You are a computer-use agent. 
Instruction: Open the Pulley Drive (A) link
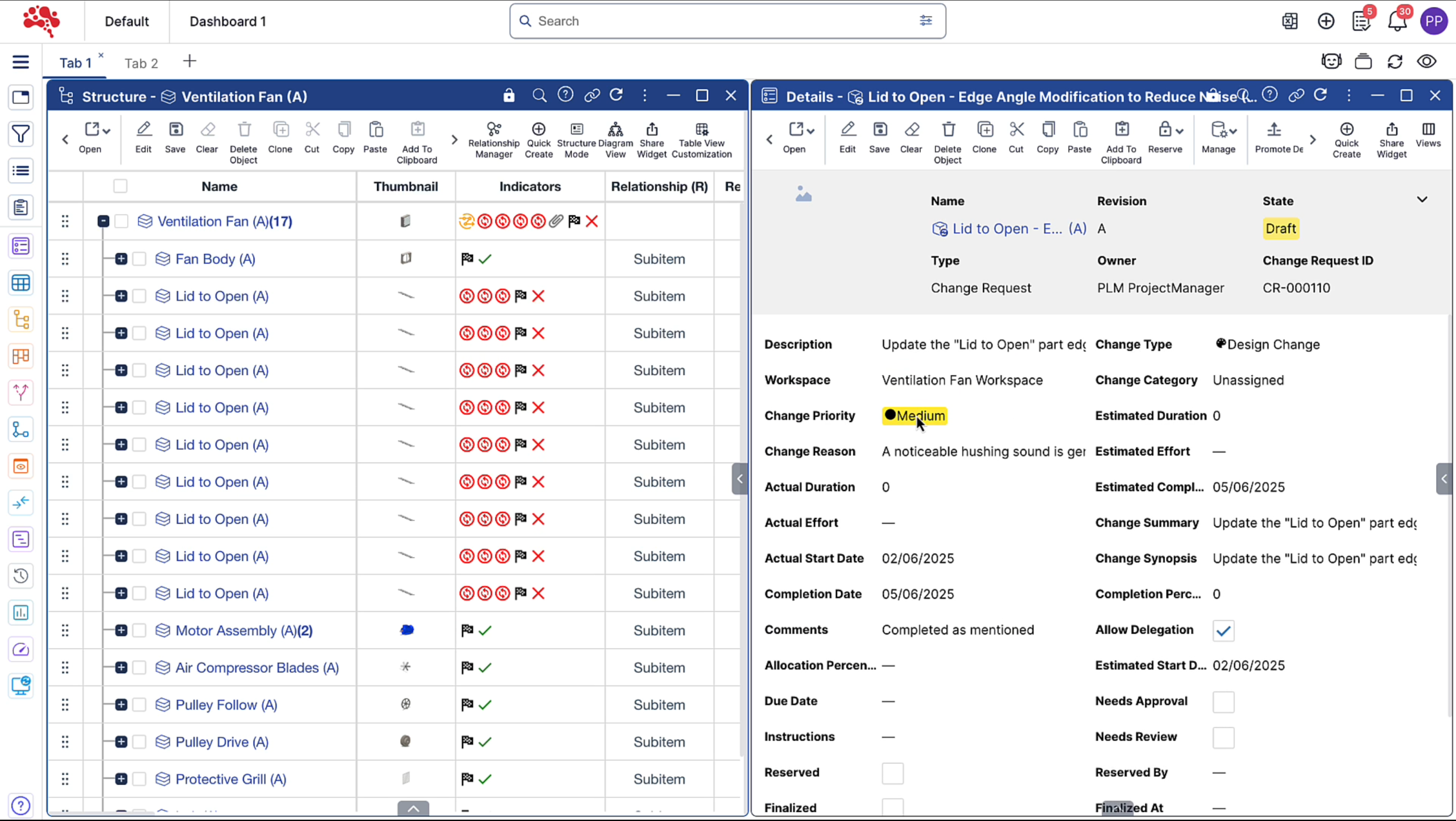(222, 742)
